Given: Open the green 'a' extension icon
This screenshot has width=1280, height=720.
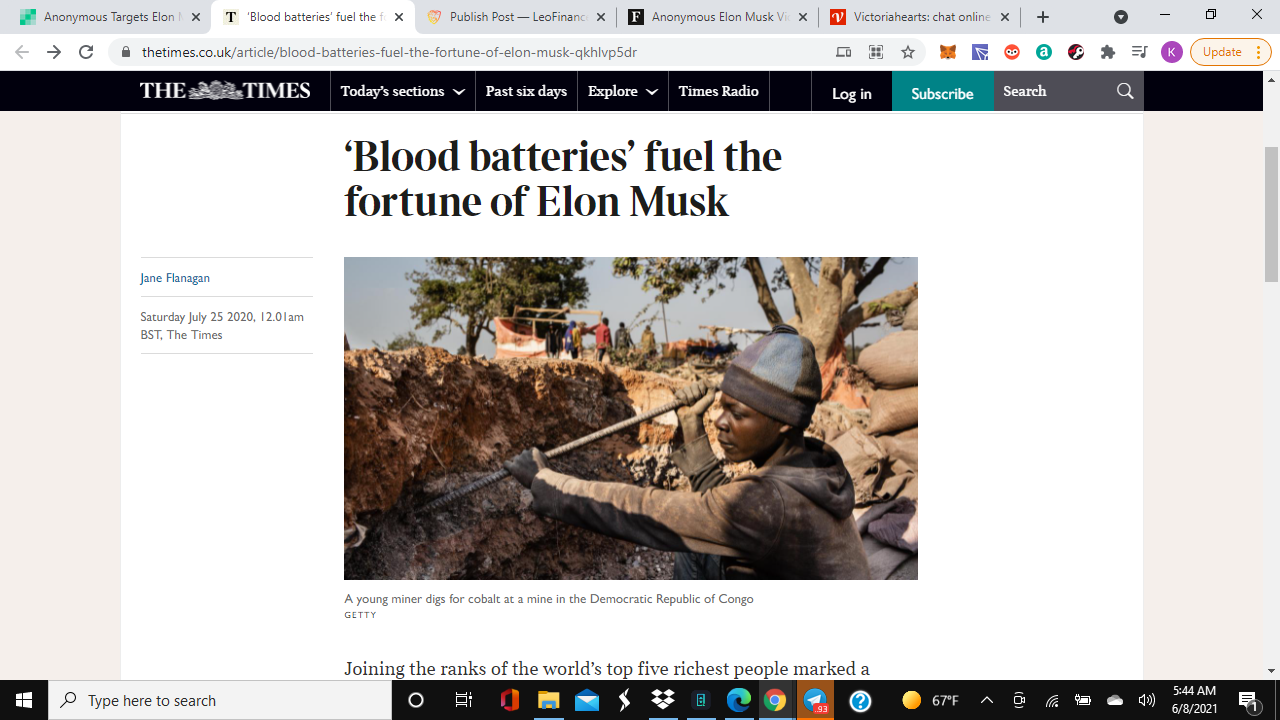Looking at the screenshot, I should pyautogui.click(x=1044, y=52).
